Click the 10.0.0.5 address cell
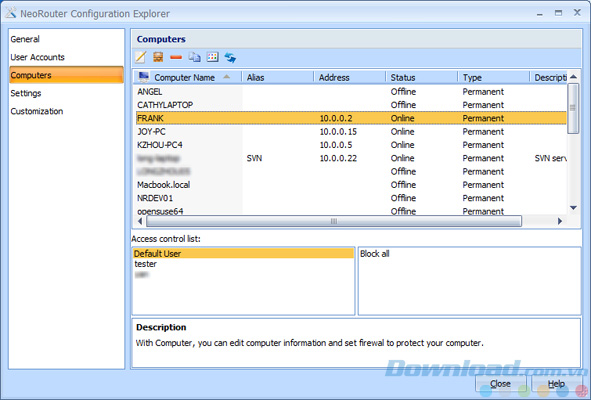This screenshot has height=400, width=591. pos(336,145)
